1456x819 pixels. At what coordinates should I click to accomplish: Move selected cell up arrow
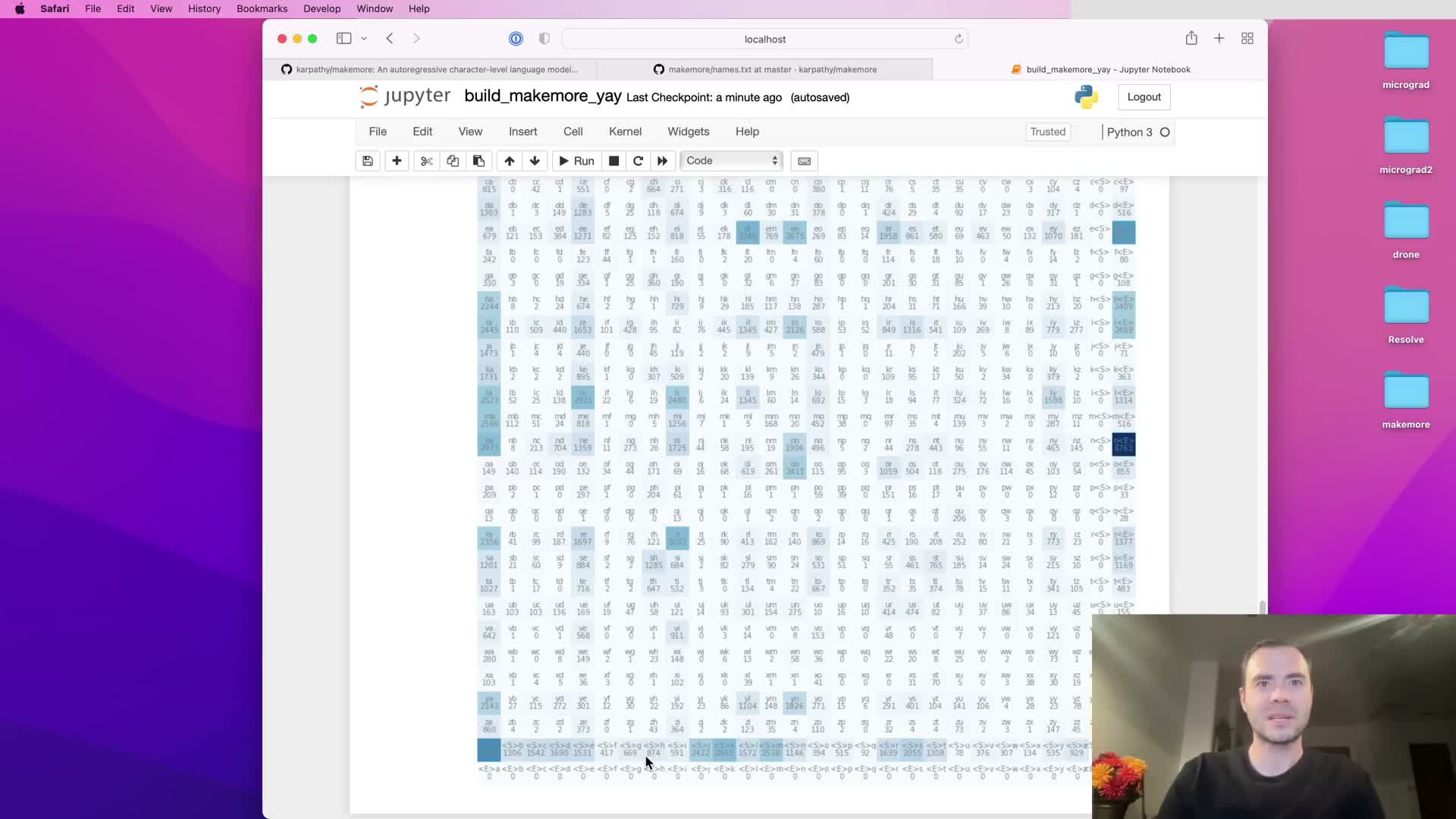pyautogui.click(x=510, y=161)
